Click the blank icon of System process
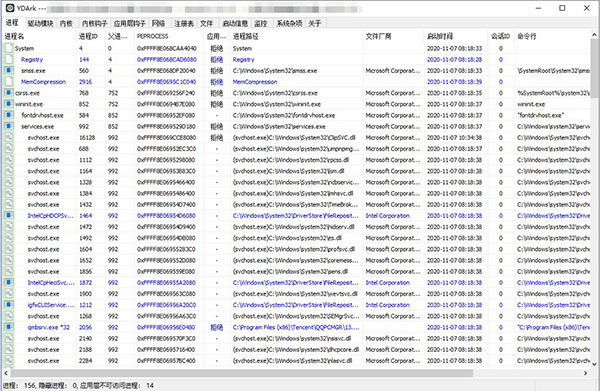This screenshot has width=600, height=391. point(9,48)
